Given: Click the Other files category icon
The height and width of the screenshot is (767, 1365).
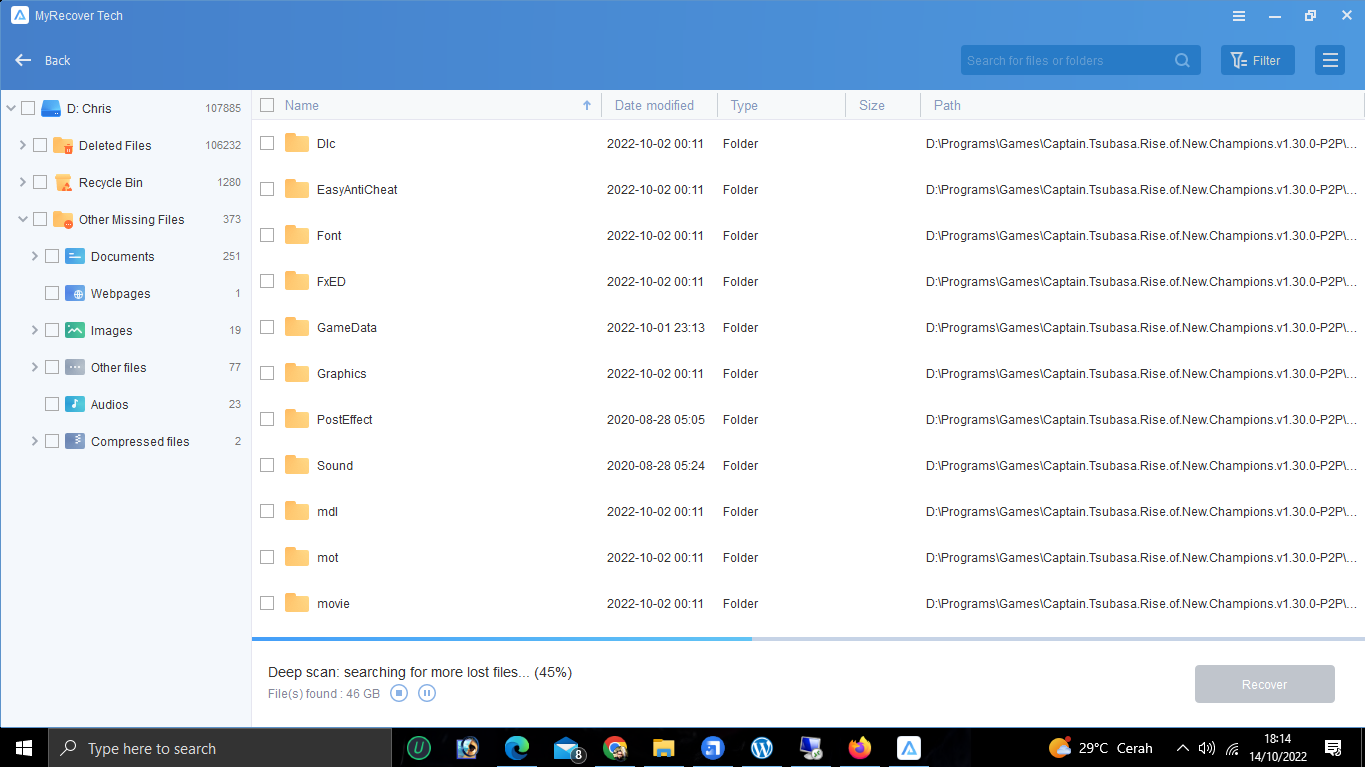Looking at the screenshot, I should tap(75, 367).
